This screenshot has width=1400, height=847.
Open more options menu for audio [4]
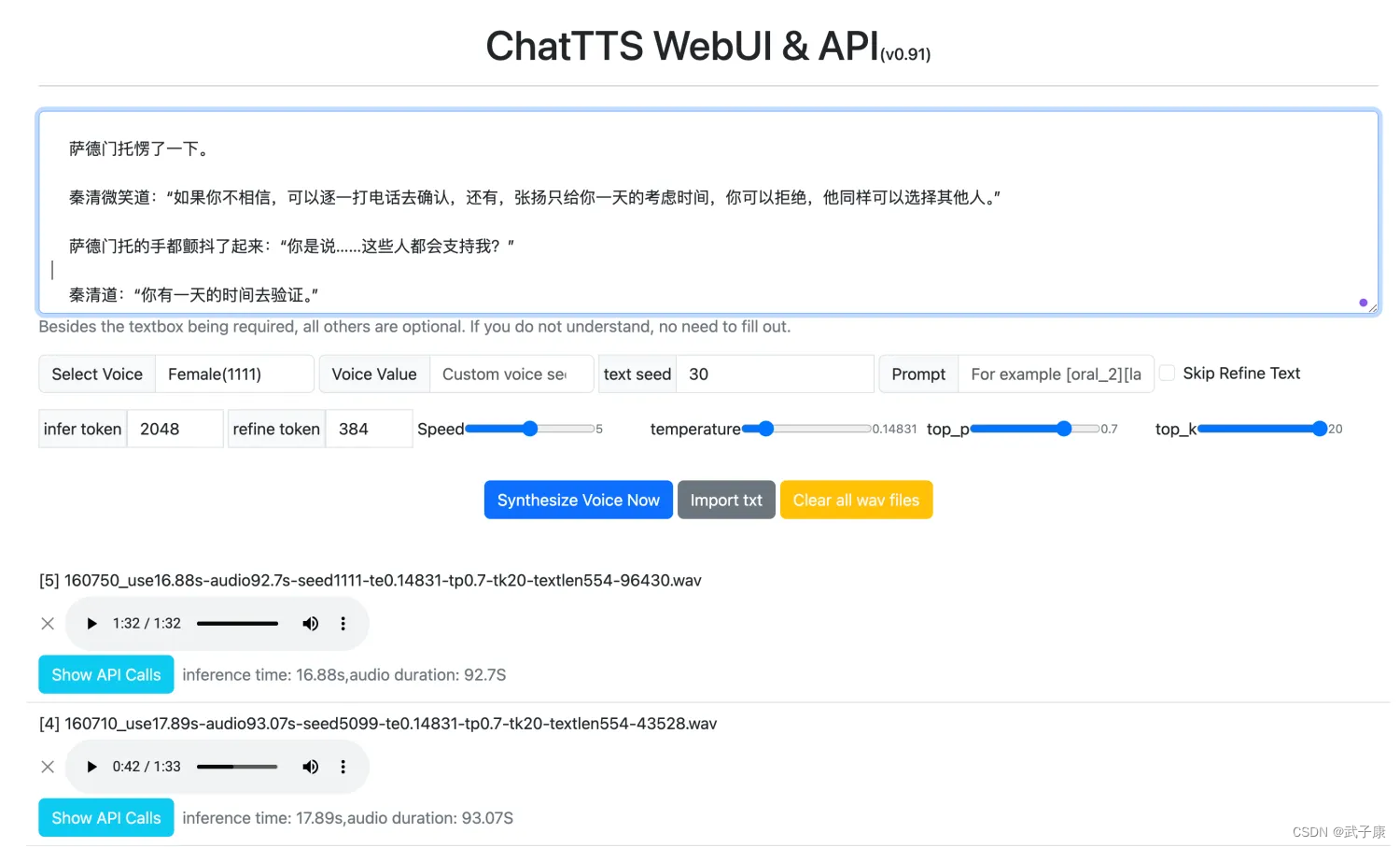(343, 767)
